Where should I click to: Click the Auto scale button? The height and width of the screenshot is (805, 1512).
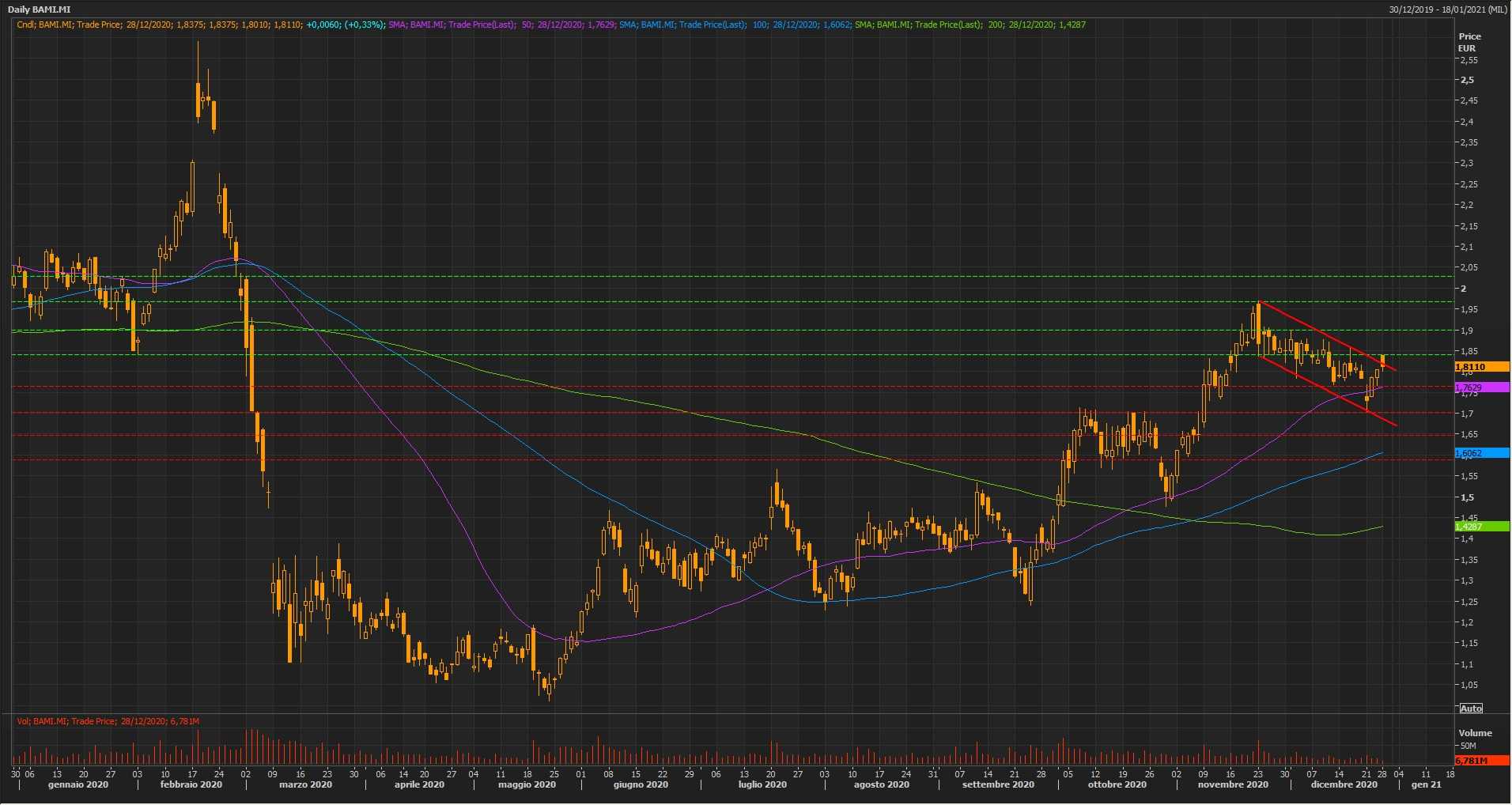[x=1471, y=709]
